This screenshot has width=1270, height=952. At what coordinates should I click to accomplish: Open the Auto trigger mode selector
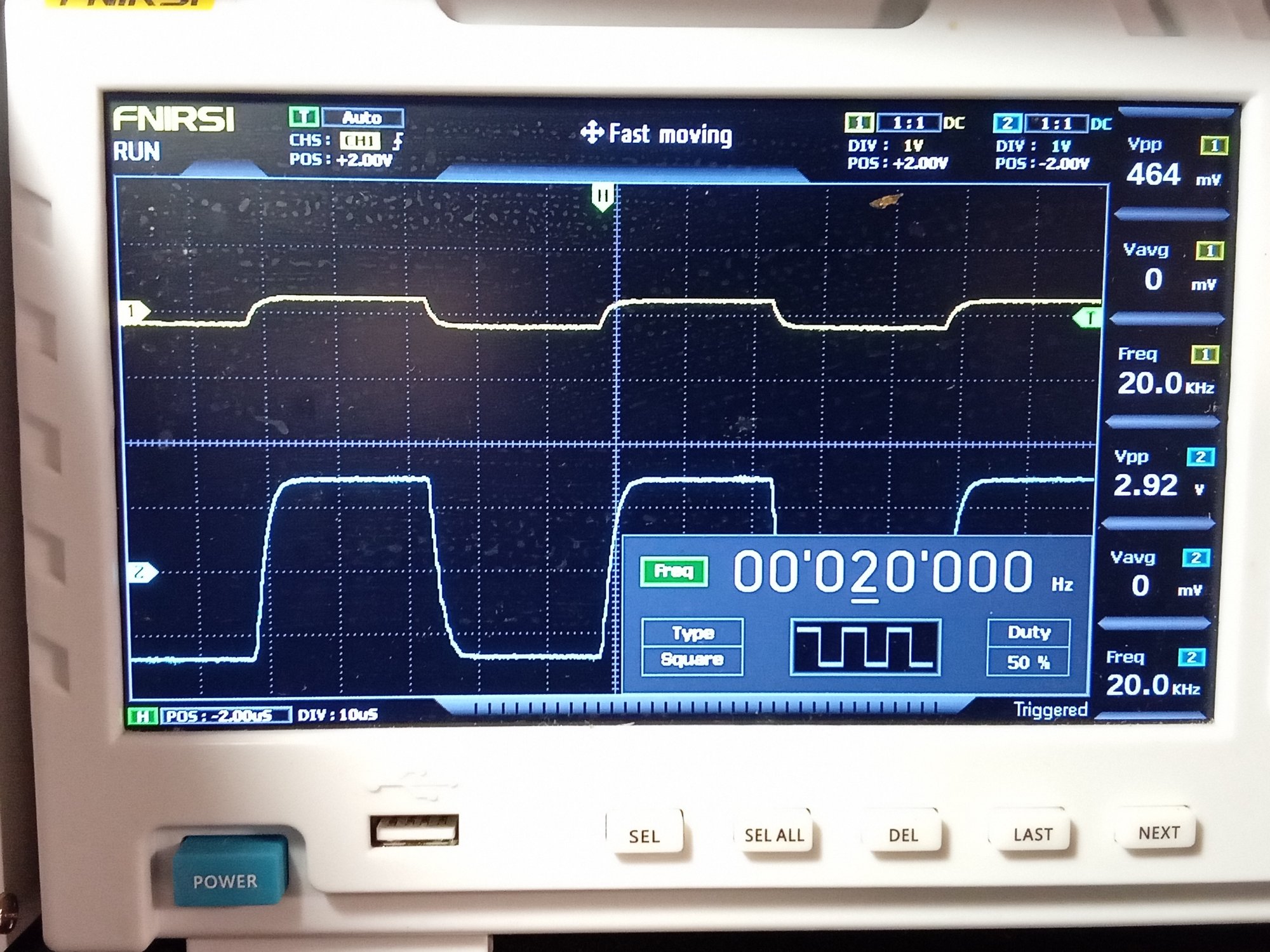tap(363, 117)
